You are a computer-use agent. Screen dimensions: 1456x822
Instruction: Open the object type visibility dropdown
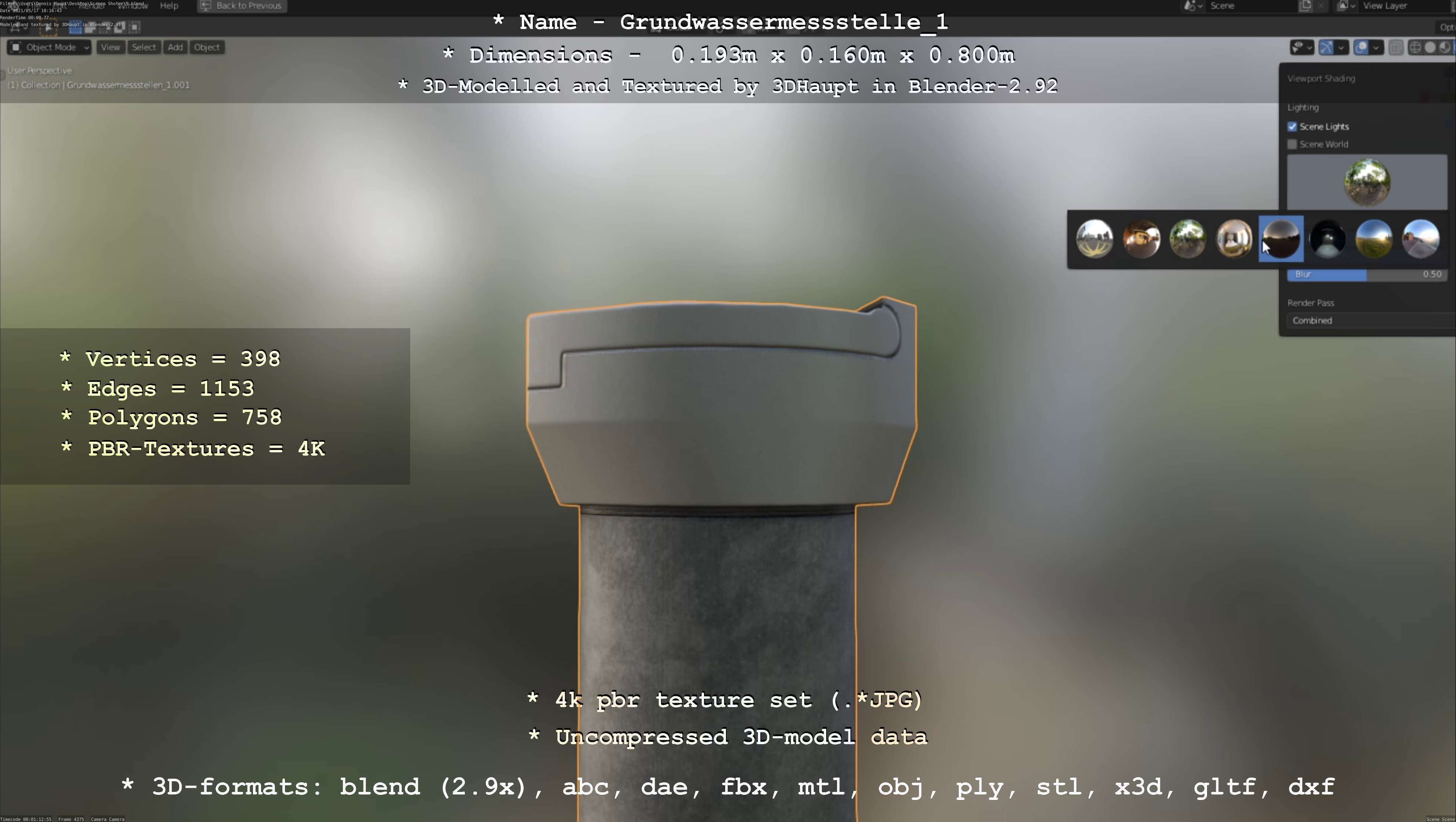click(1302, 47)
